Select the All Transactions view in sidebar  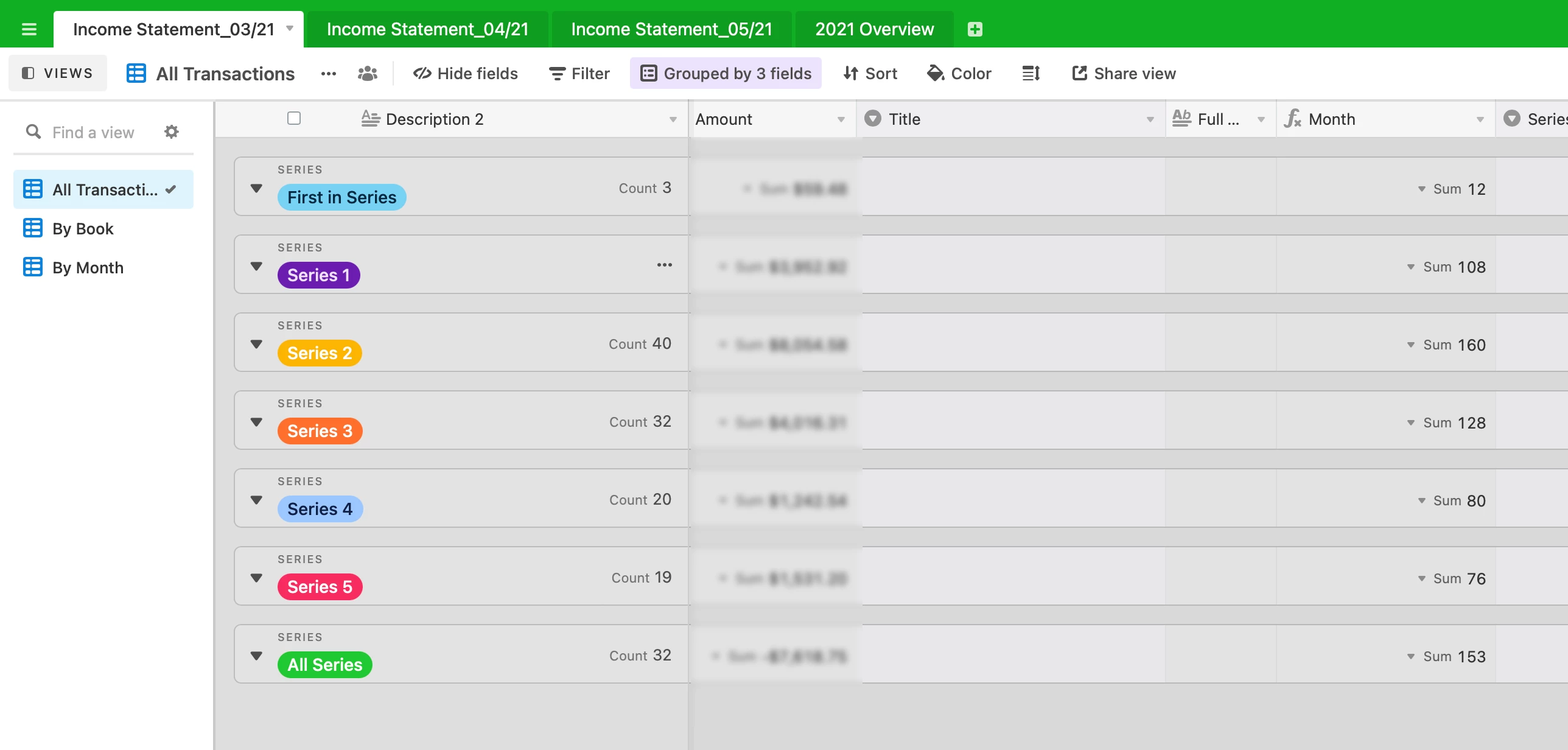click(103, 189)
